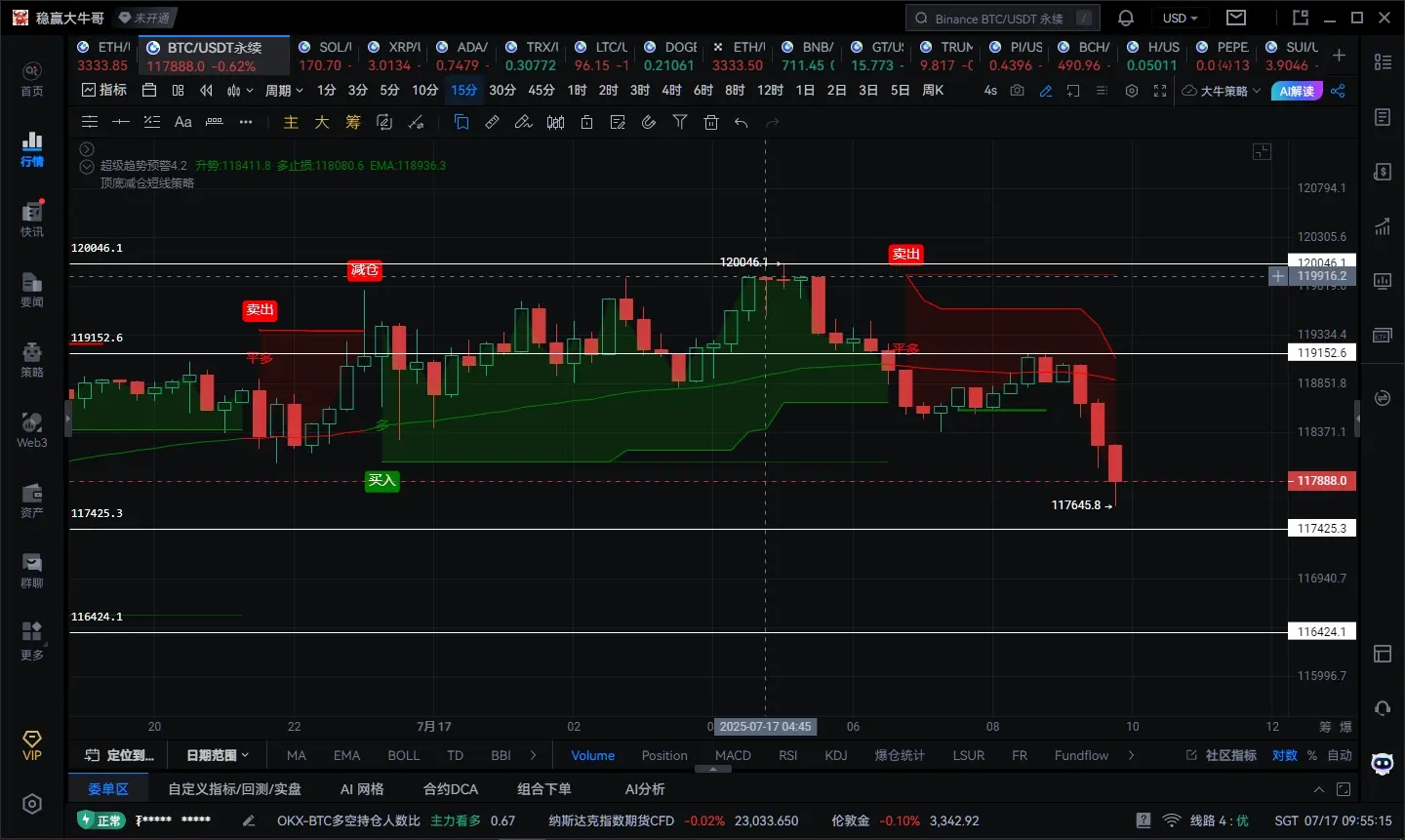Click the share icon next to AI解读
This screenshot has width=1405, height=840.
[x=1338, y=90]
